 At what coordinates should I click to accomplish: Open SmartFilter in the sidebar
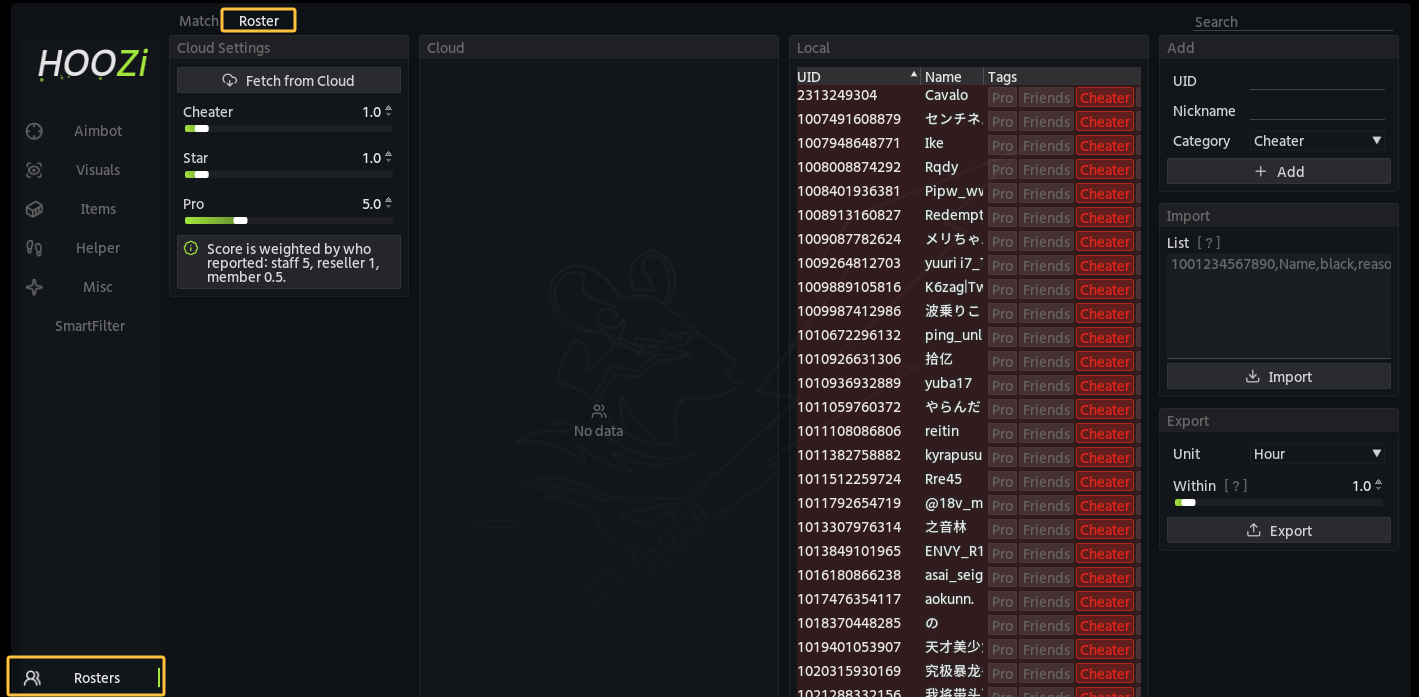[90, 326]
